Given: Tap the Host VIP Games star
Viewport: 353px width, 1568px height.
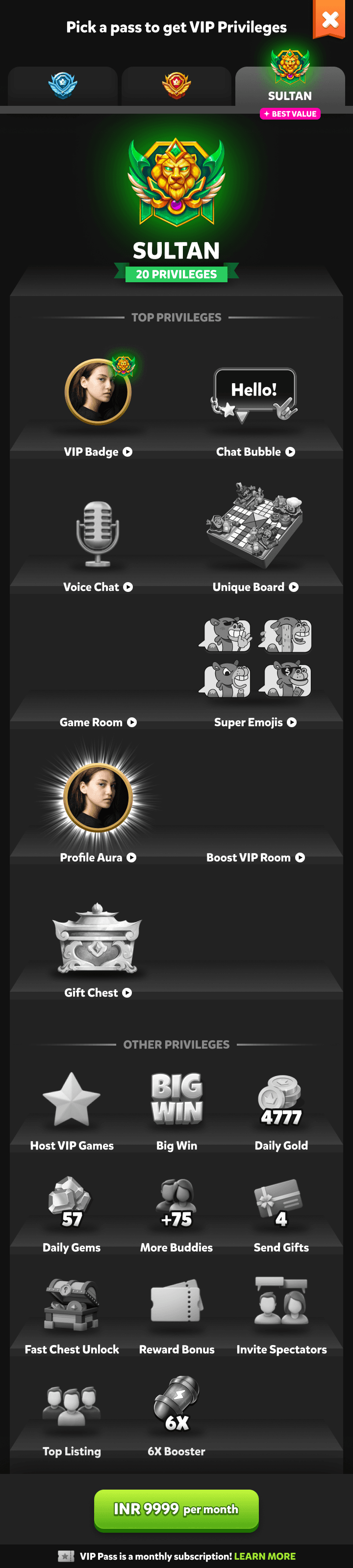Looking at the screenshot, I should point(72,1099).
